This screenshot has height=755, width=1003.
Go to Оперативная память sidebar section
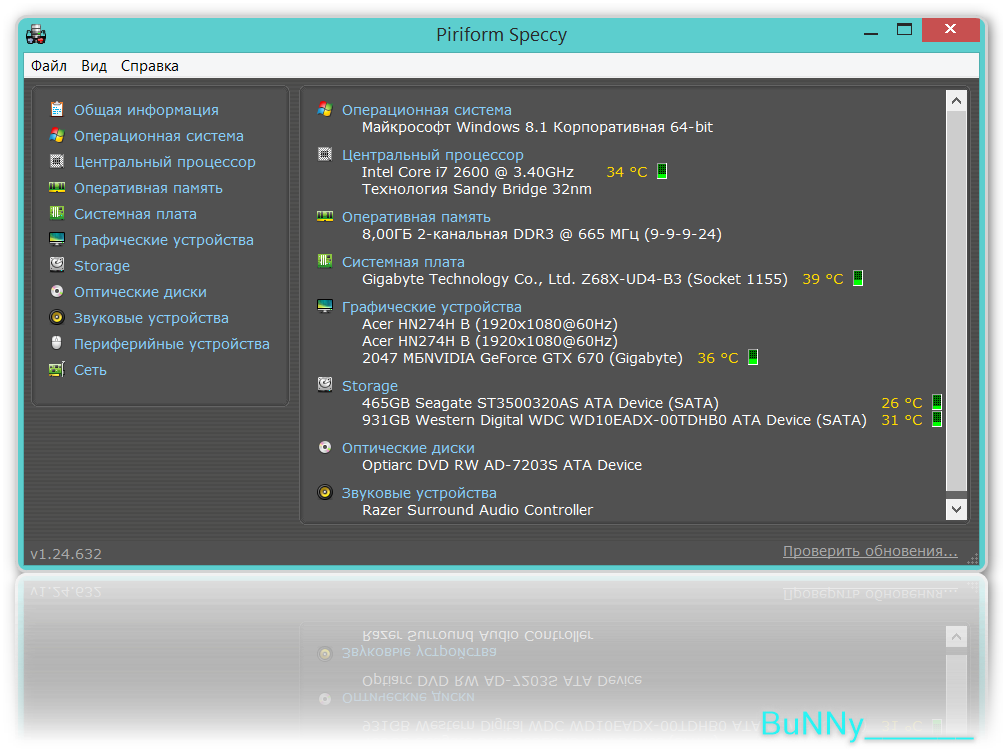[x=148, y=188]
